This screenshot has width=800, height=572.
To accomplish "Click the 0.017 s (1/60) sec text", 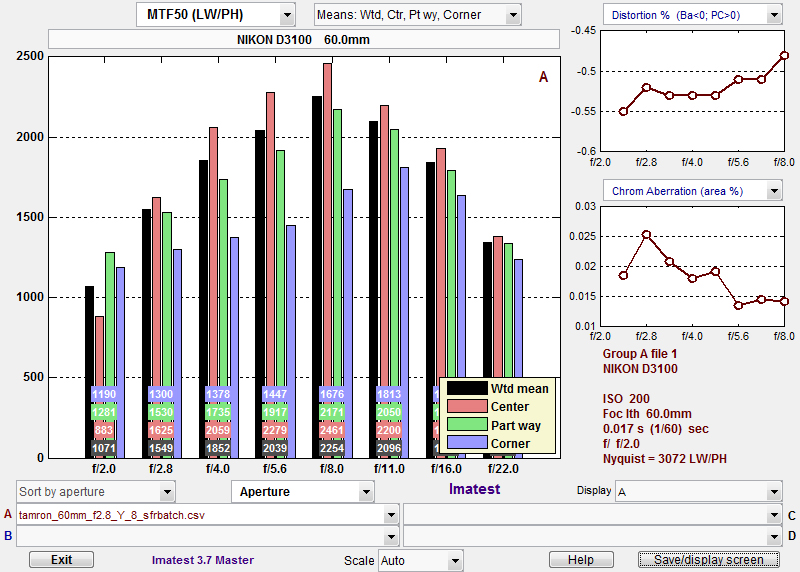I will pyautogui.click(x=656, y=429).
